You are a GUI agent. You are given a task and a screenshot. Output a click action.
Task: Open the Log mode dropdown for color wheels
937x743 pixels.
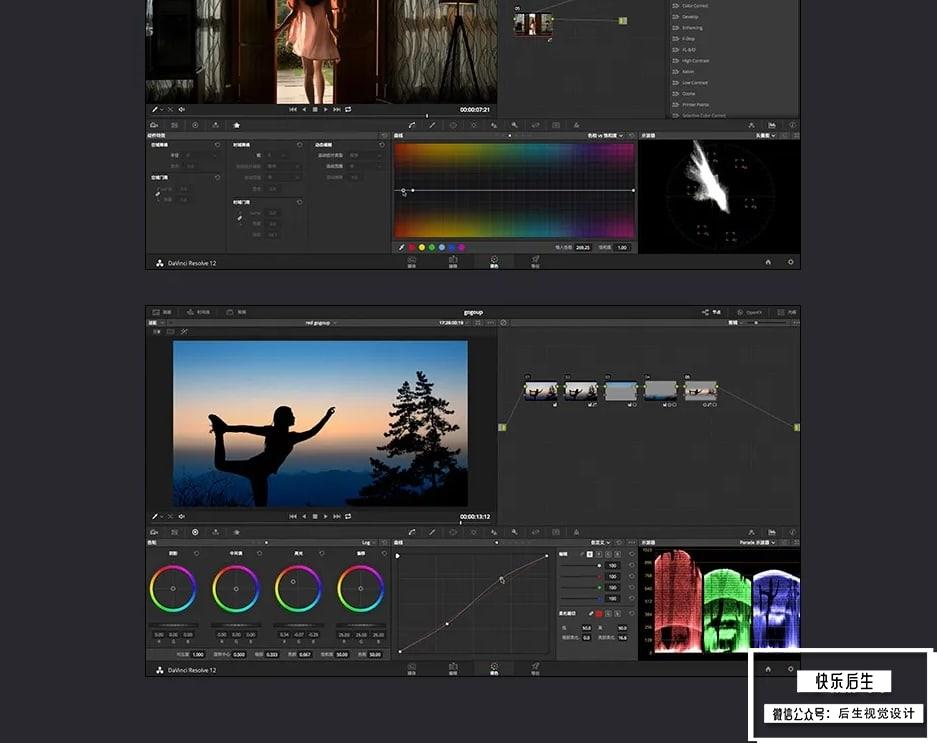click(366, 543)
